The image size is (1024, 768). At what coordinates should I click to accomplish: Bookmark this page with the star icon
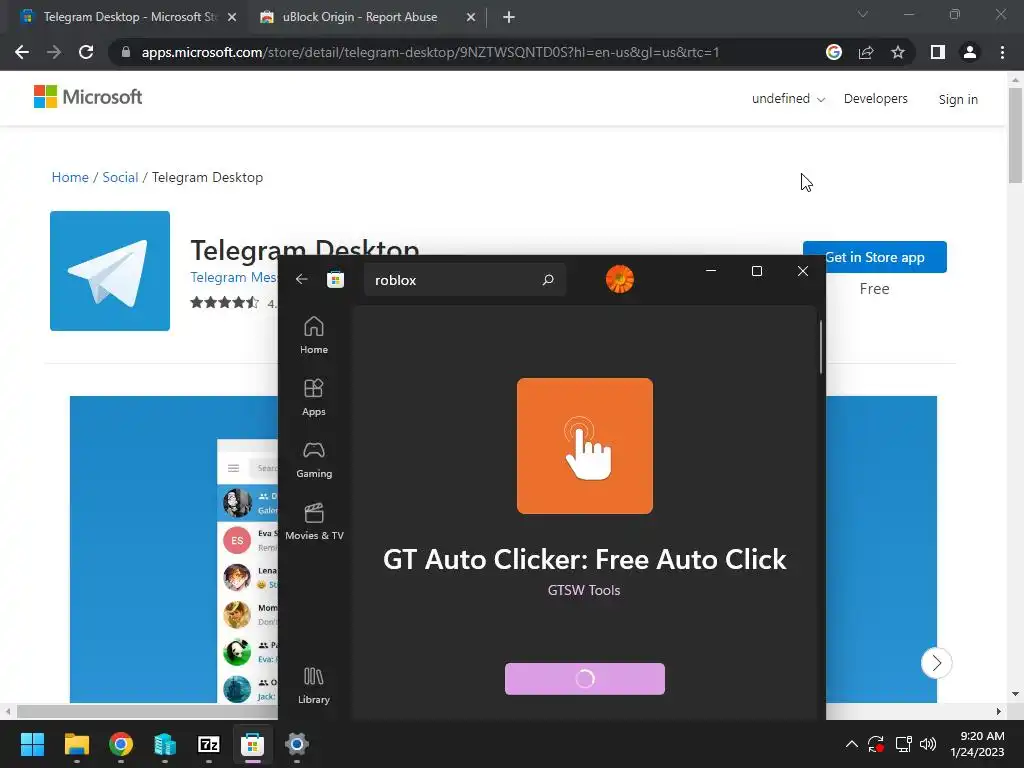click(x=898, y=52)
